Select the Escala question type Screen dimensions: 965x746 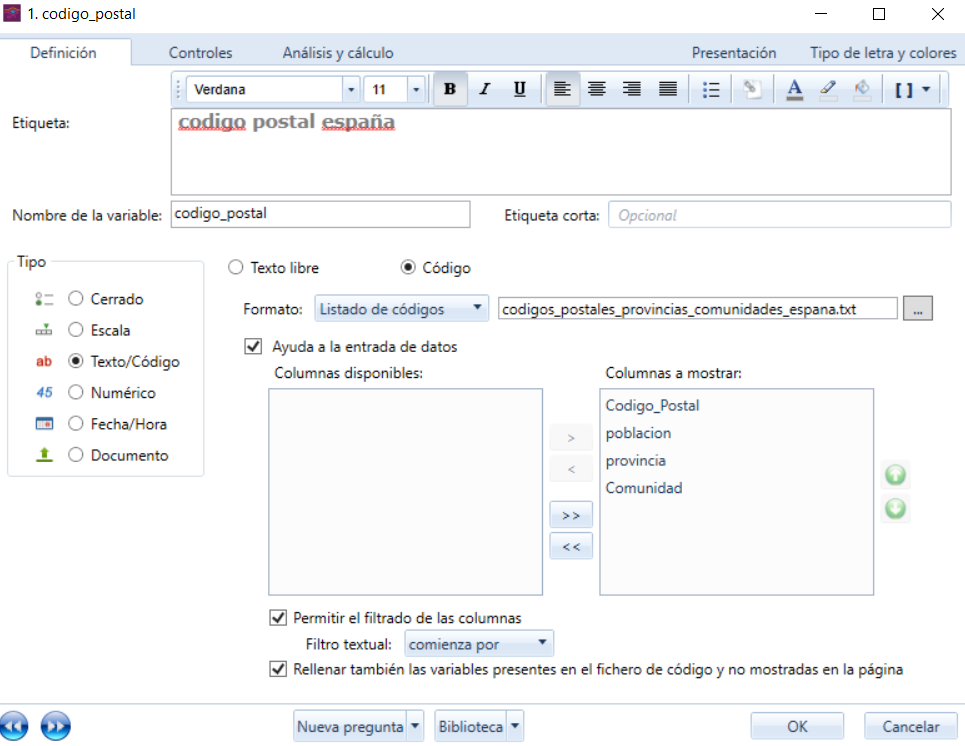(x=76, y=330)
